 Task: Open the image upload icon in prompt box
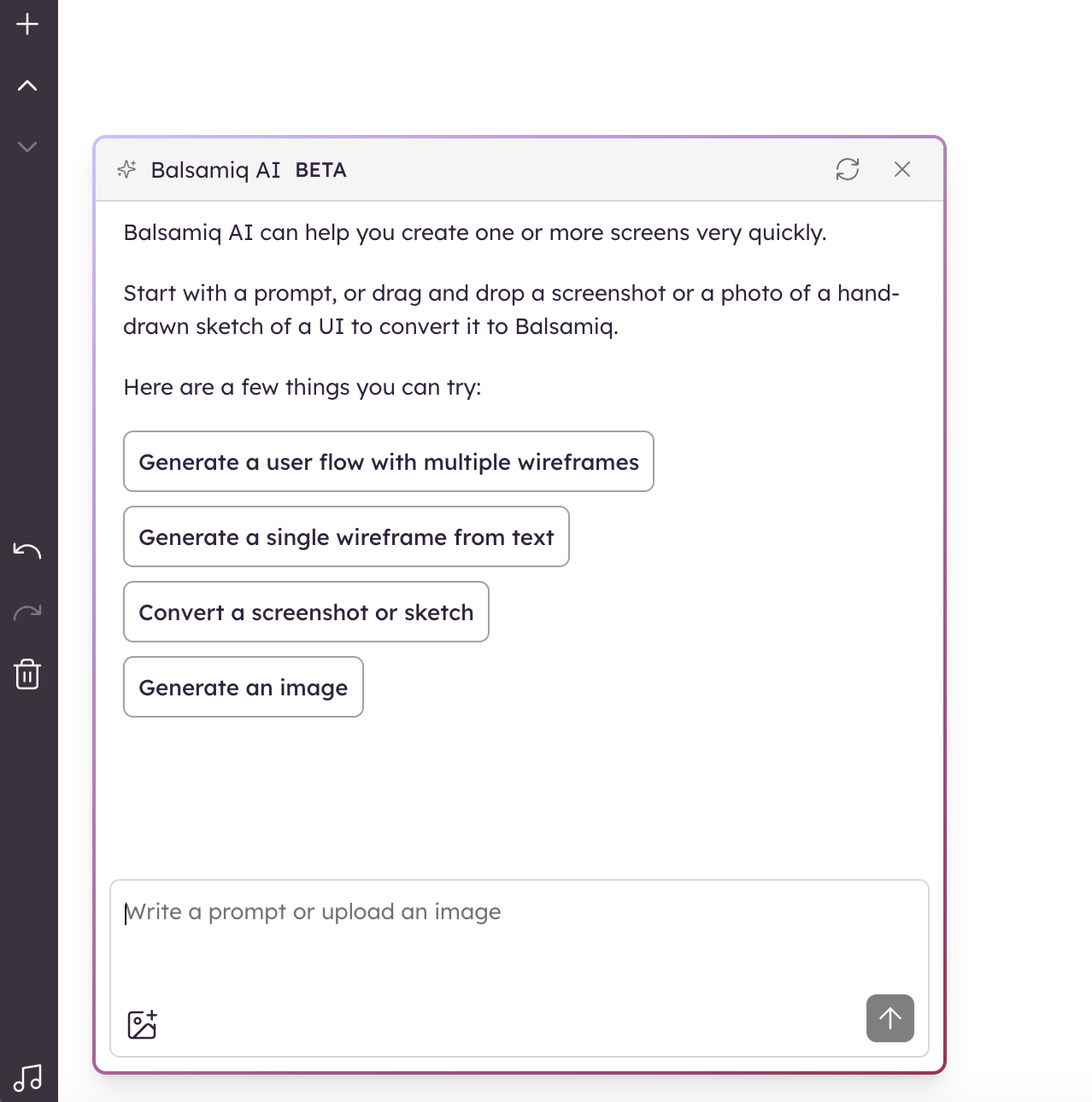pos(142,1024)
